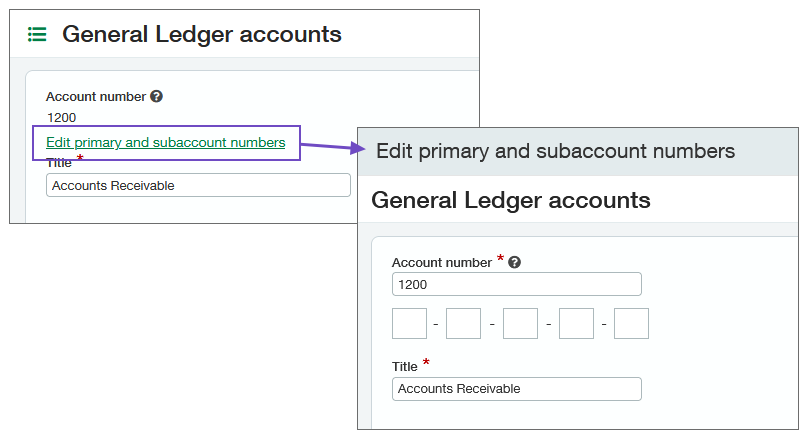Click Account number label above static 1200 text
The width and height of the screenshot is (808, 439).
(x=96, y=97)
